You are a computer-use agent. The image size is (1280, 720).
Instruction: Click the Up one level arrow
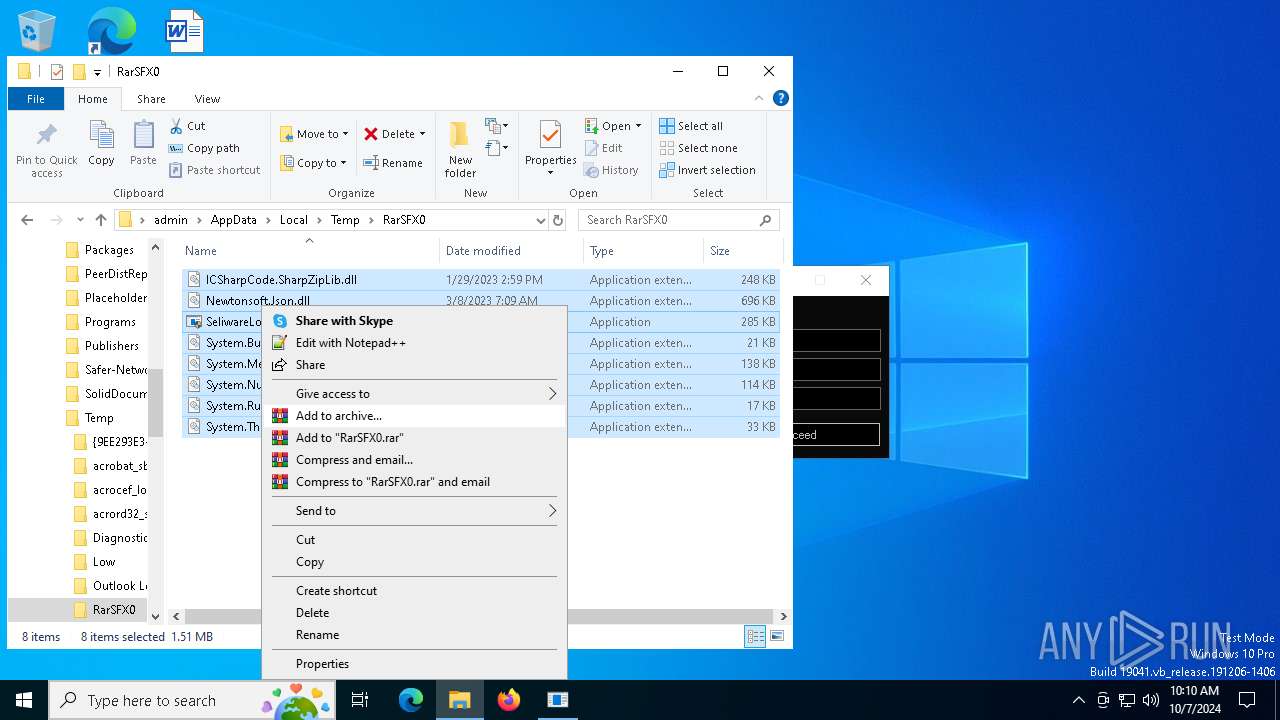(100, 220)
